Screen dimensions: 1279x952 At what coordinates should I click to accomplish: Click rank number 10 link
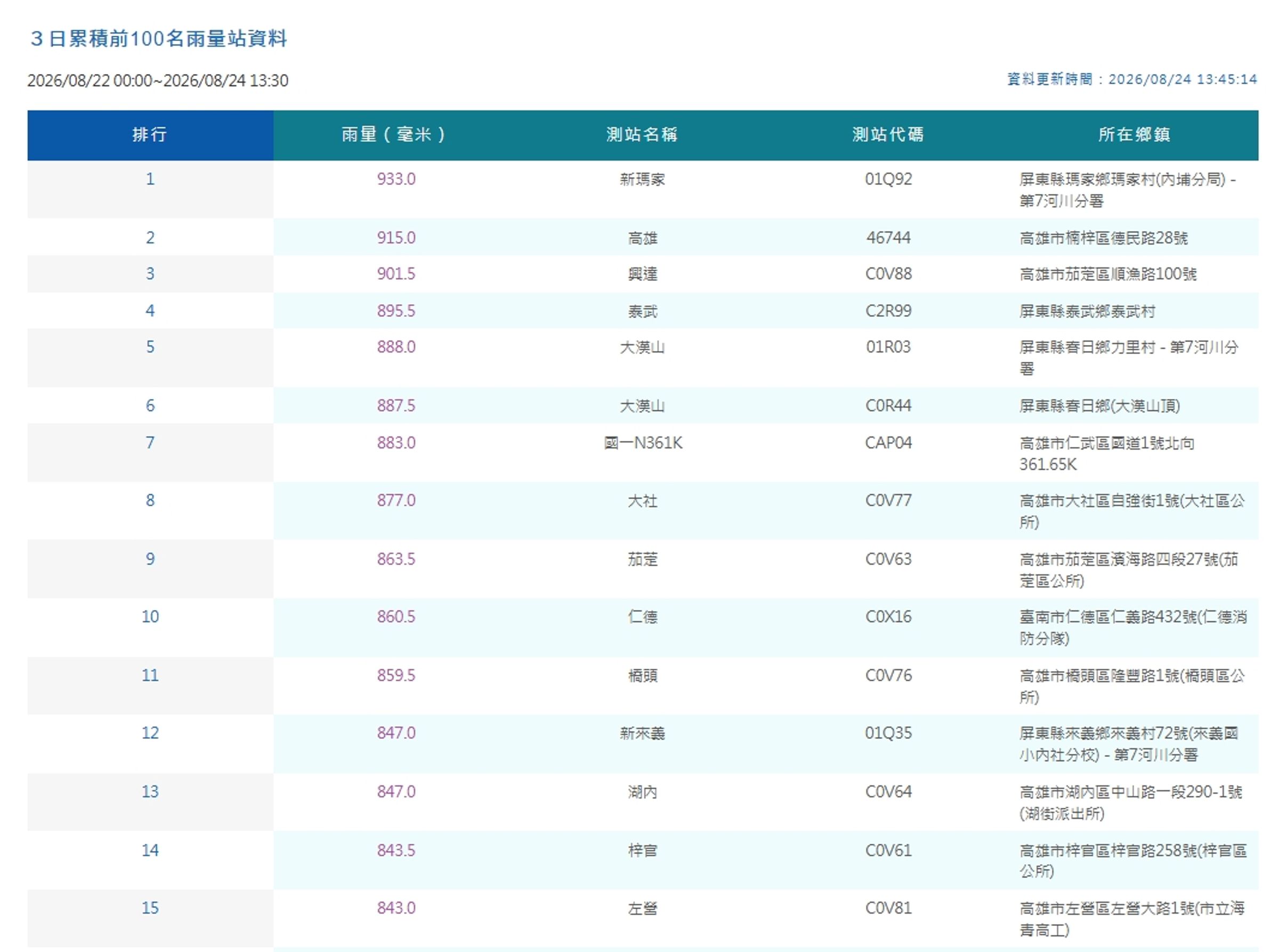[150, 616]
